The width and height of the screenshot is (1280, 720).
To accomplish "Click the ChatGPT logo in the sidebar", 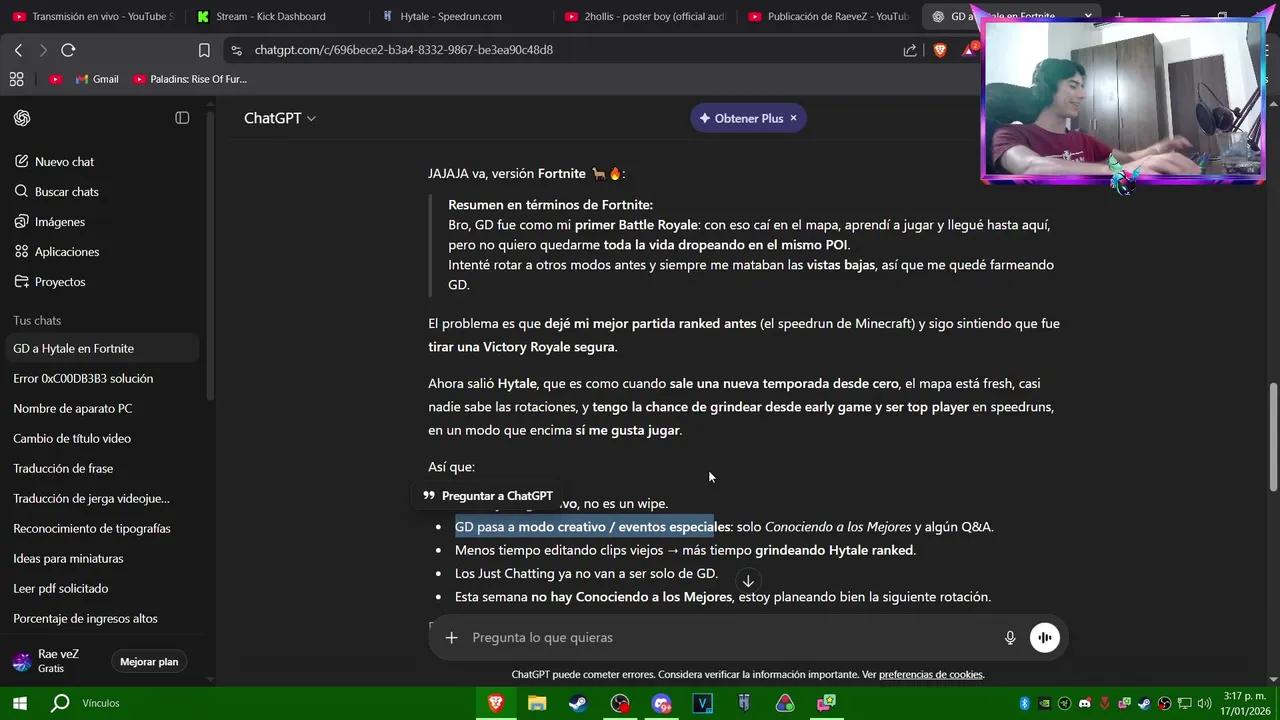I will [22, 118].
